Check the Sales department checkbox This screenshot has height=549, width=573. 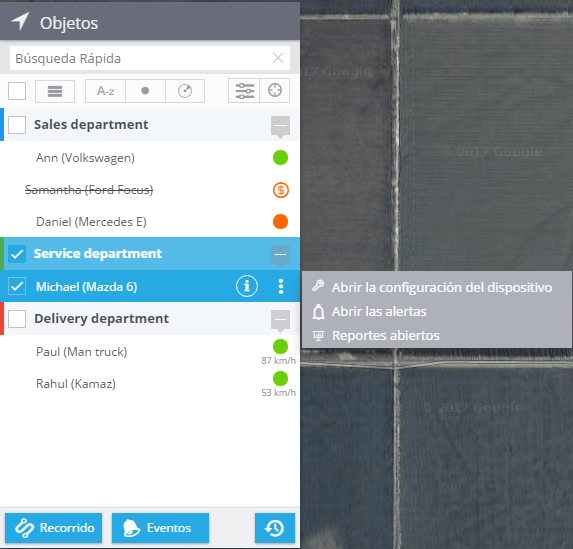click(17, 125)
